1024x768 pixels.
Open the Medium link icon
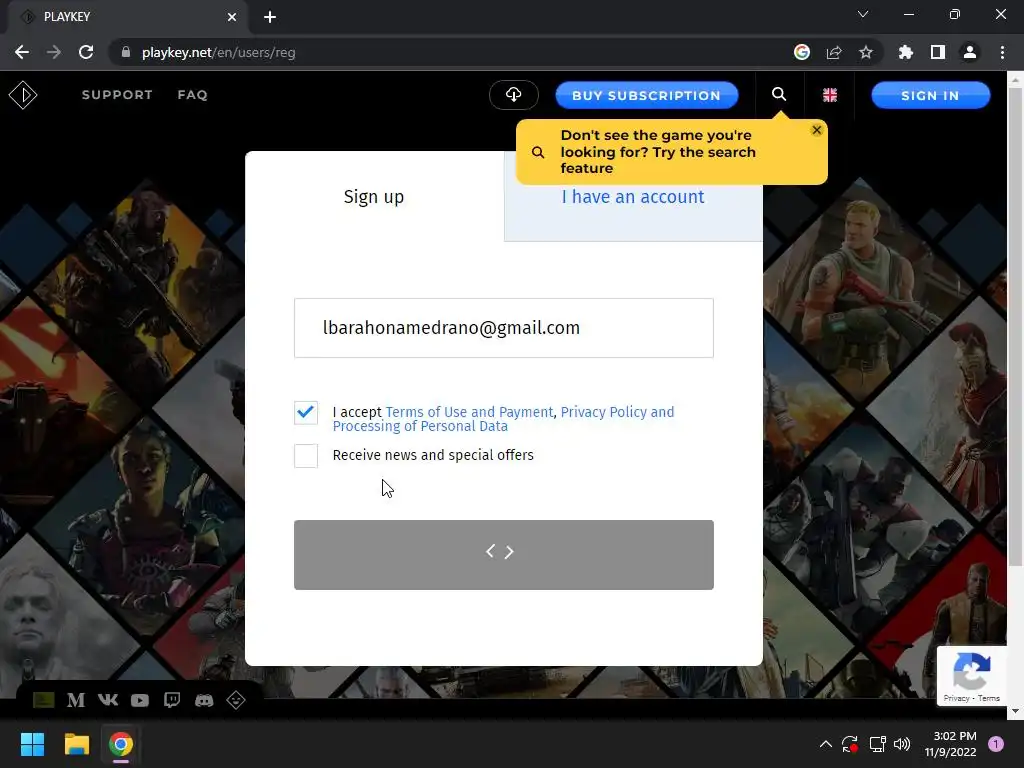76,700
